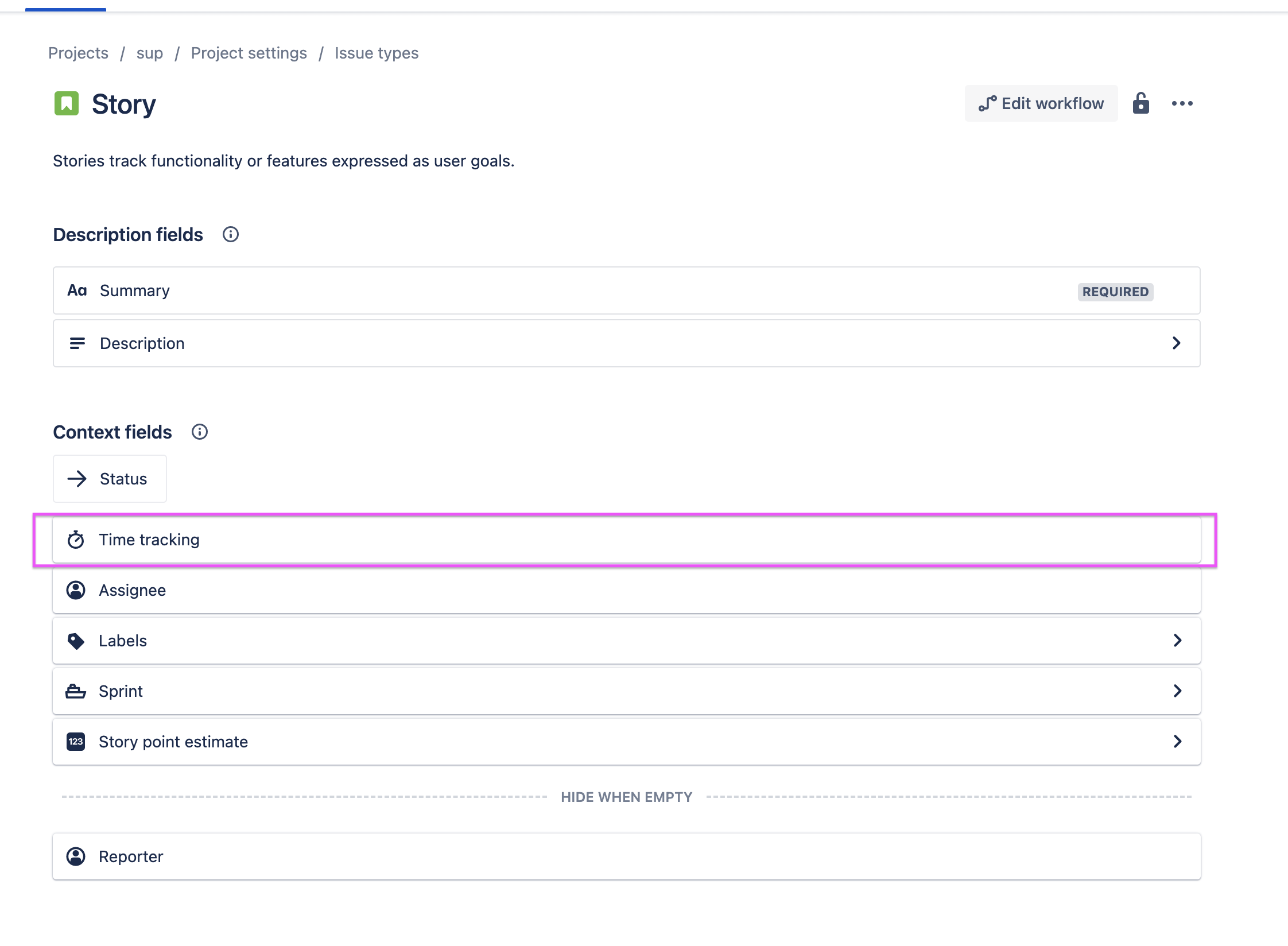The height and width of the screenshot is (946, 1288).
Task: Click the lock icon near Edit workflow
Action: tap(1141, 103)
